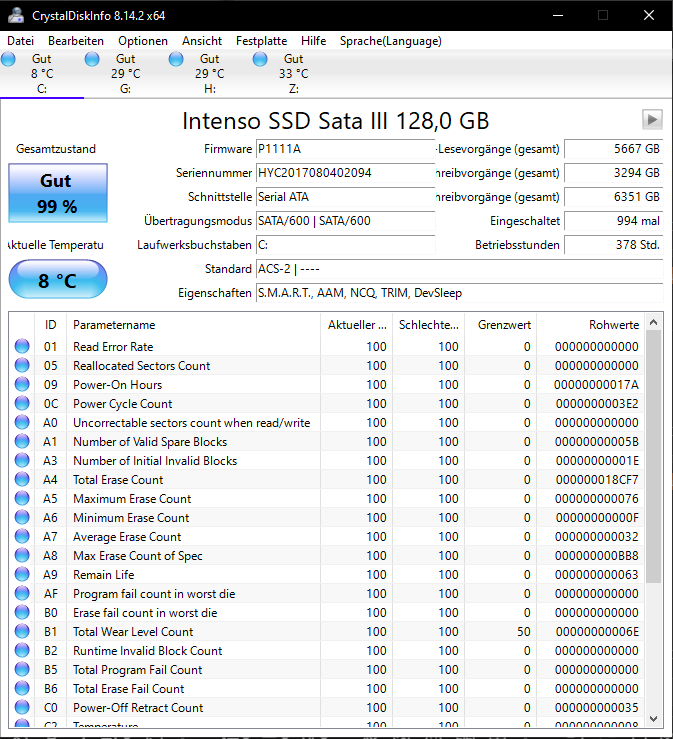Open the Festplatte menu
The height and width of the screenshot is (739, 673).
[261, 41]
